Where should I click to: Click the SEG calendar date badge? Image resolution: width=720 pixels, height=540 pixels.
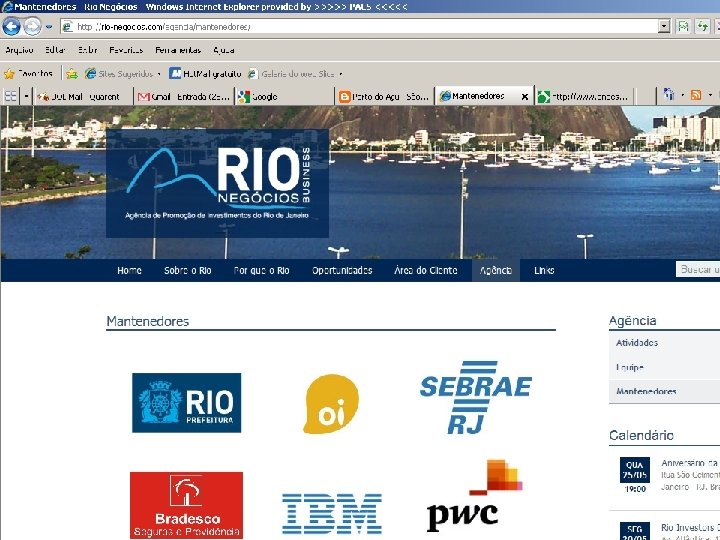click(635, 531)
